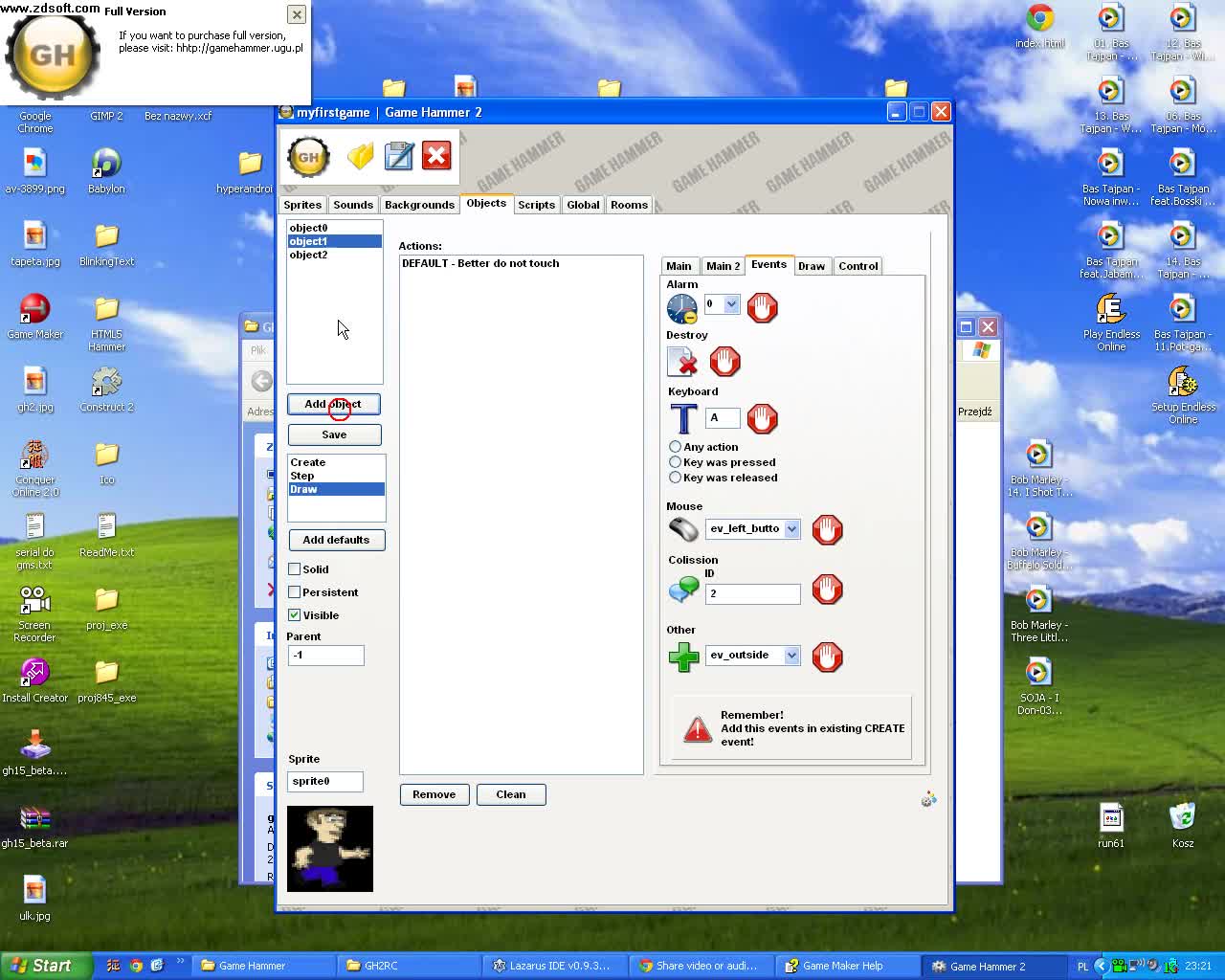Click the Alarm clock icon
Screen dimensions: 1225x980
coord(682,308)
